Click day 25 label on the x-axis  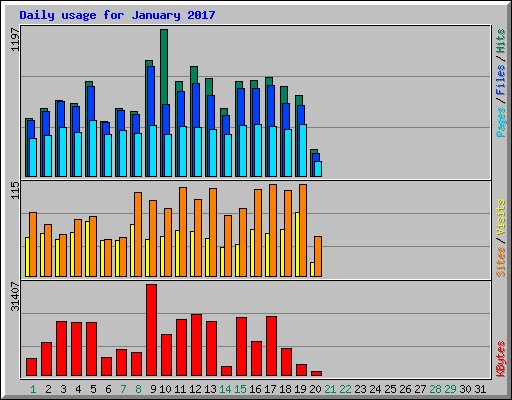390,389
